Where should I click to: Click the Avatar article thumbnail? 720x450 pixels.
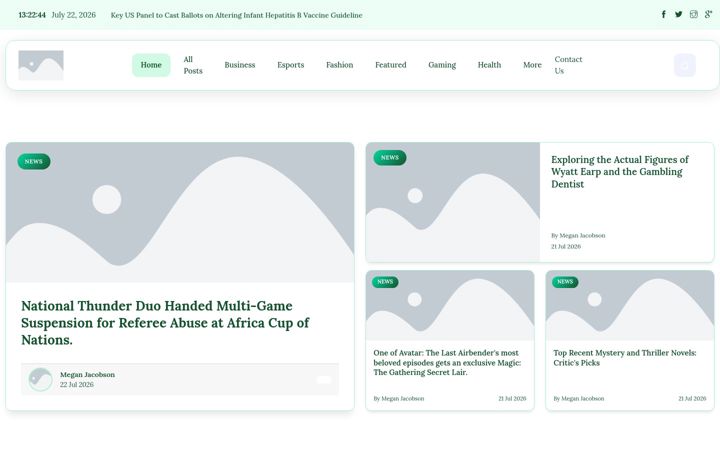(x=450, y=305)
